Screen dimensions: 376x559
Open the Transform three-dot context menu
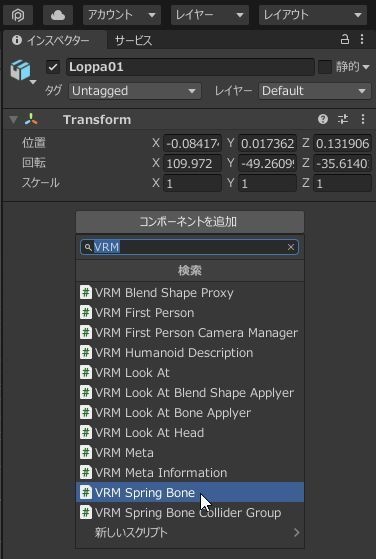(x=363, y=119)
